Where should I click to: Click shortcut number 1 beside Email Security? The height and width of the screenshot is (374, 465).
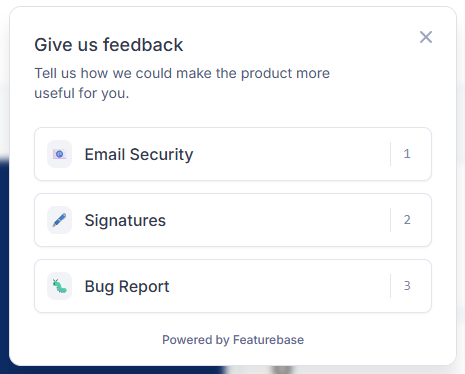[407, 154]
